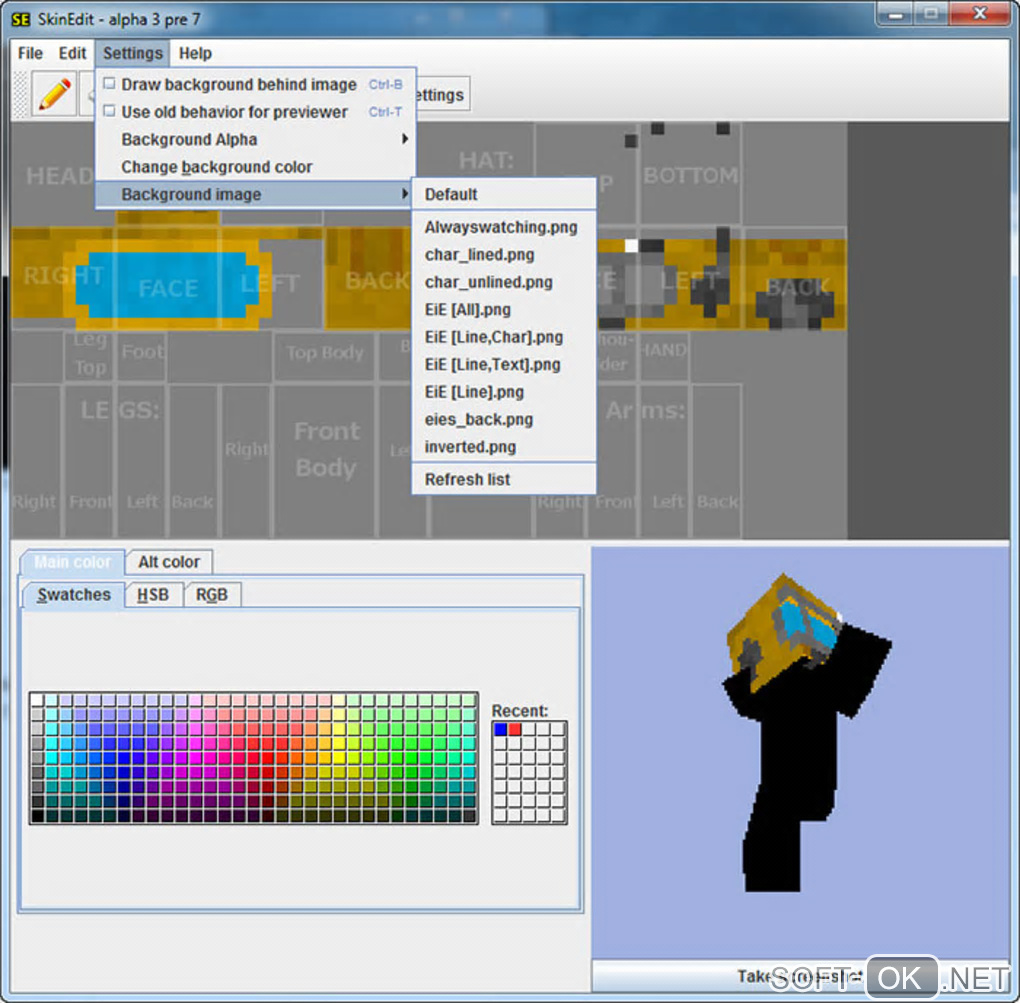Click Refresh list
Screen dimensions: 1020x1003
(504, 479)
